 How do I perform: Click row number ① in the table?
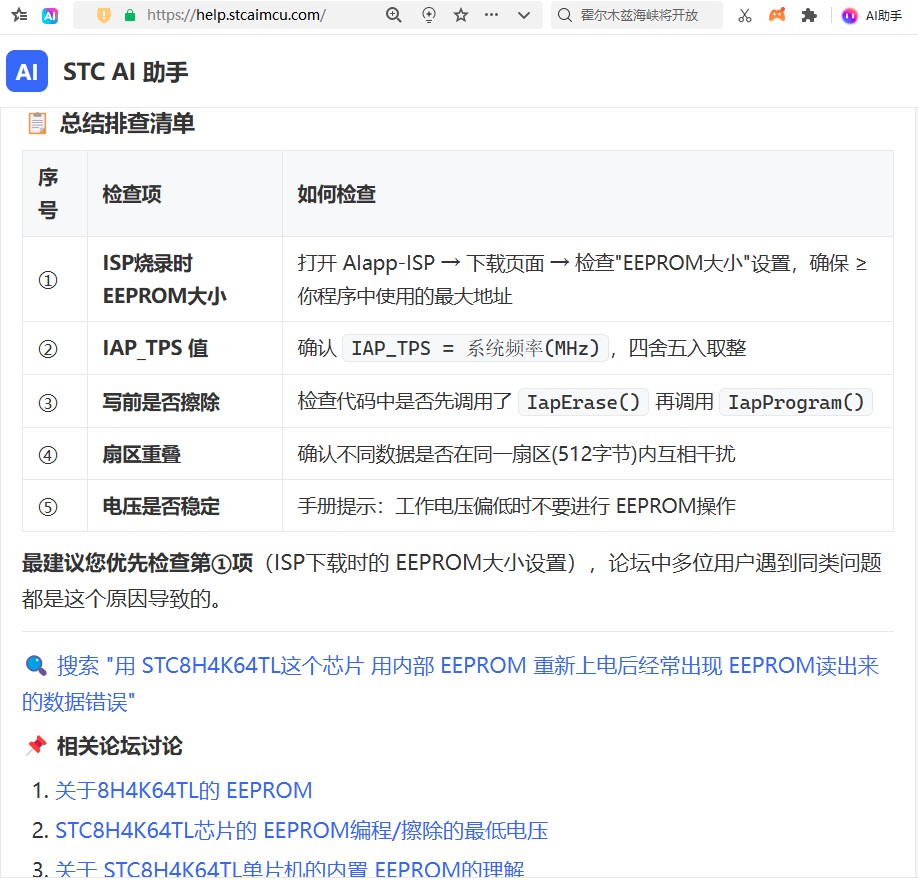[48, 280]
